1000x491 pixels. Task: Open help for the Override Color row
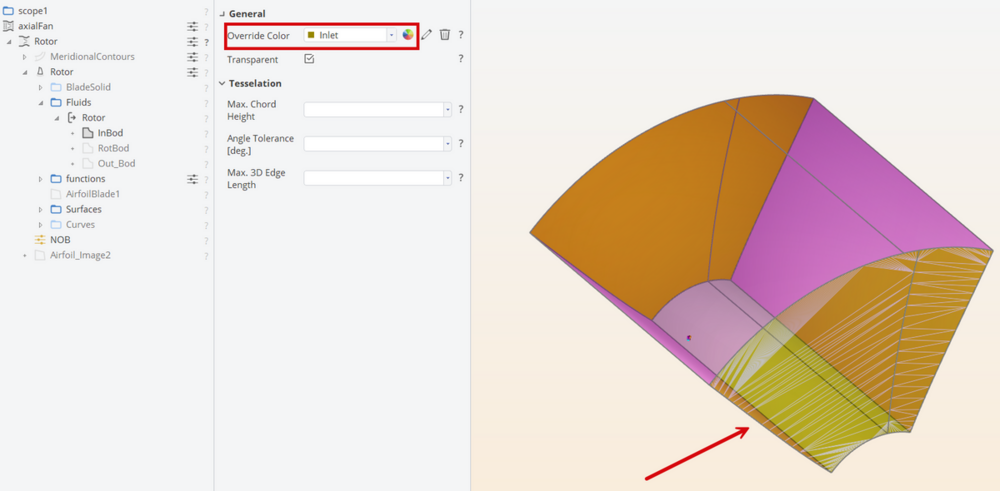pyautogui.click(x=460, y=34)
